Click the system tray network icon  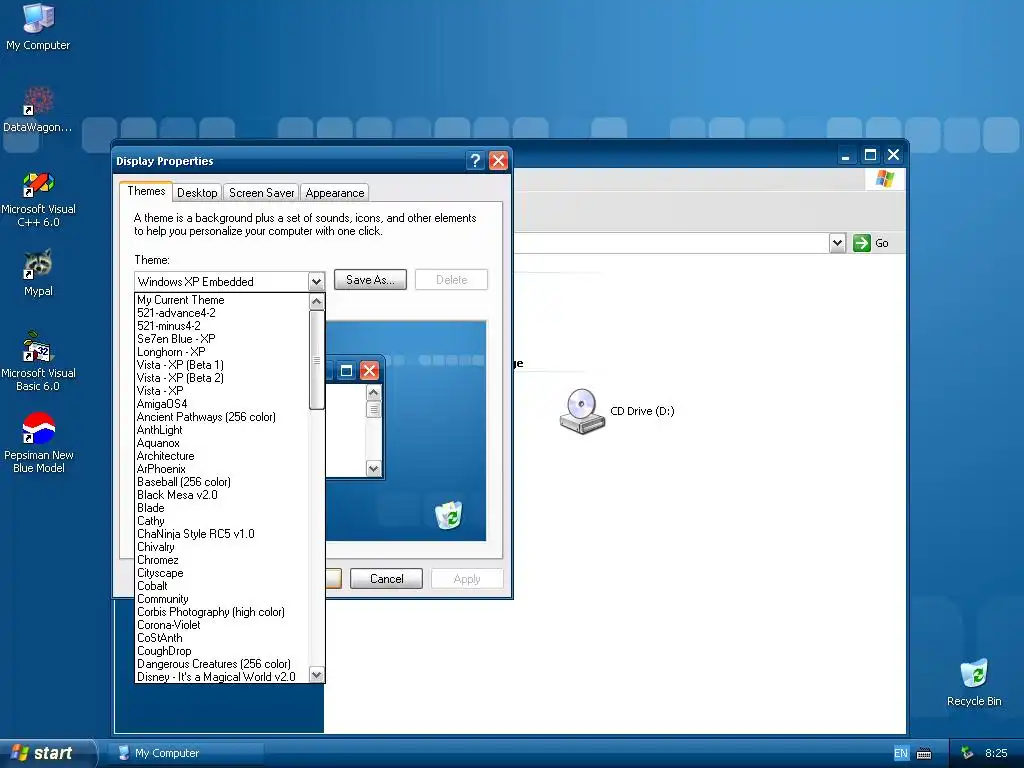click(x=967, y=753)
